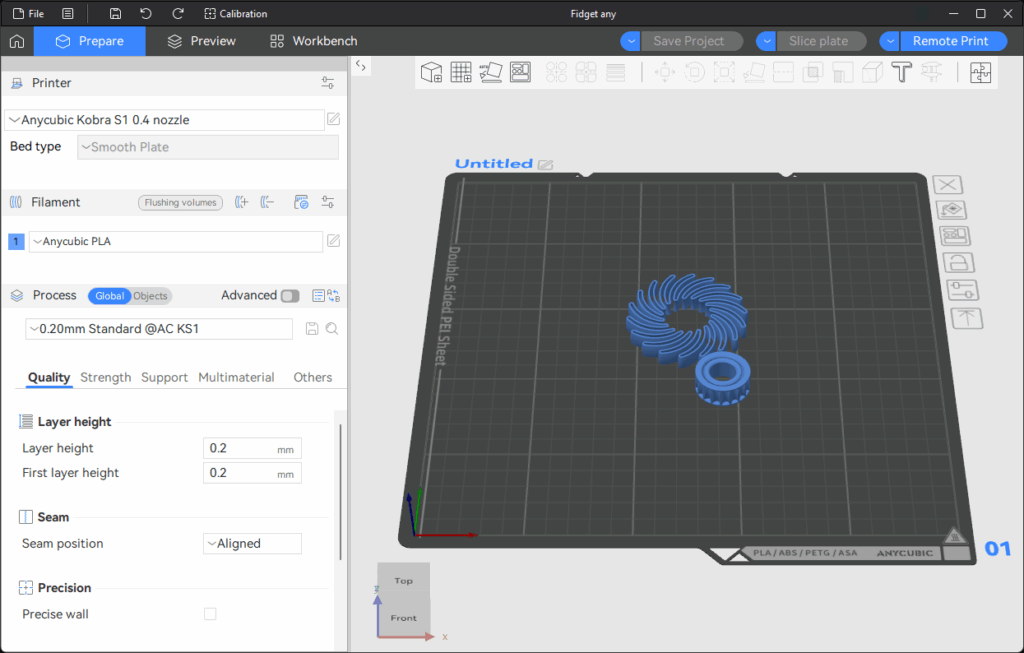
Task: Go to the Home screen icon
Action: point(17,41)
